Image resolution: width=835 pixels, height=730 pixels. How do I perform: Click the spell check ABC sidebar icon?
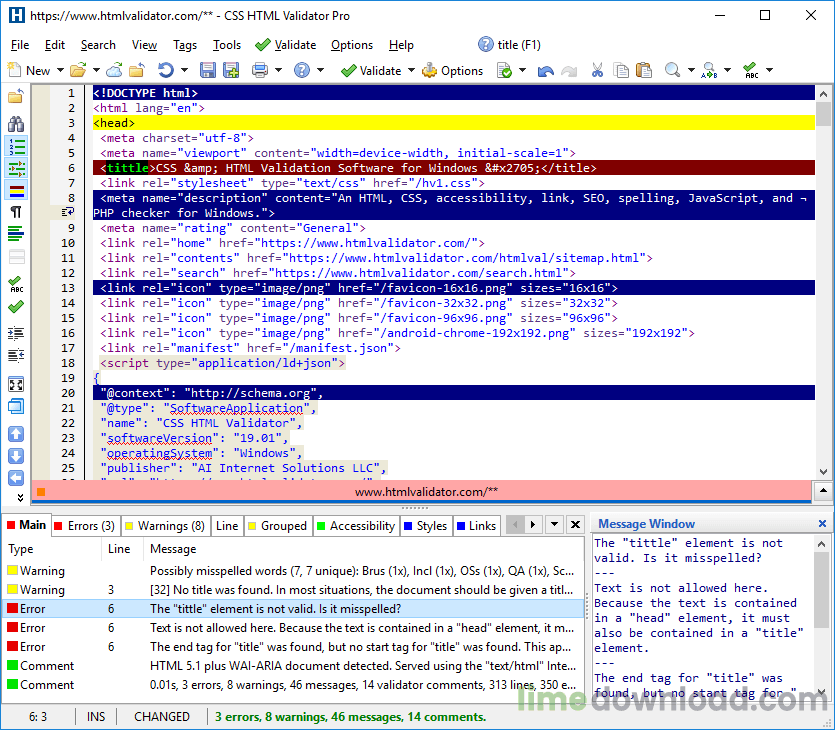coord(16,286)
